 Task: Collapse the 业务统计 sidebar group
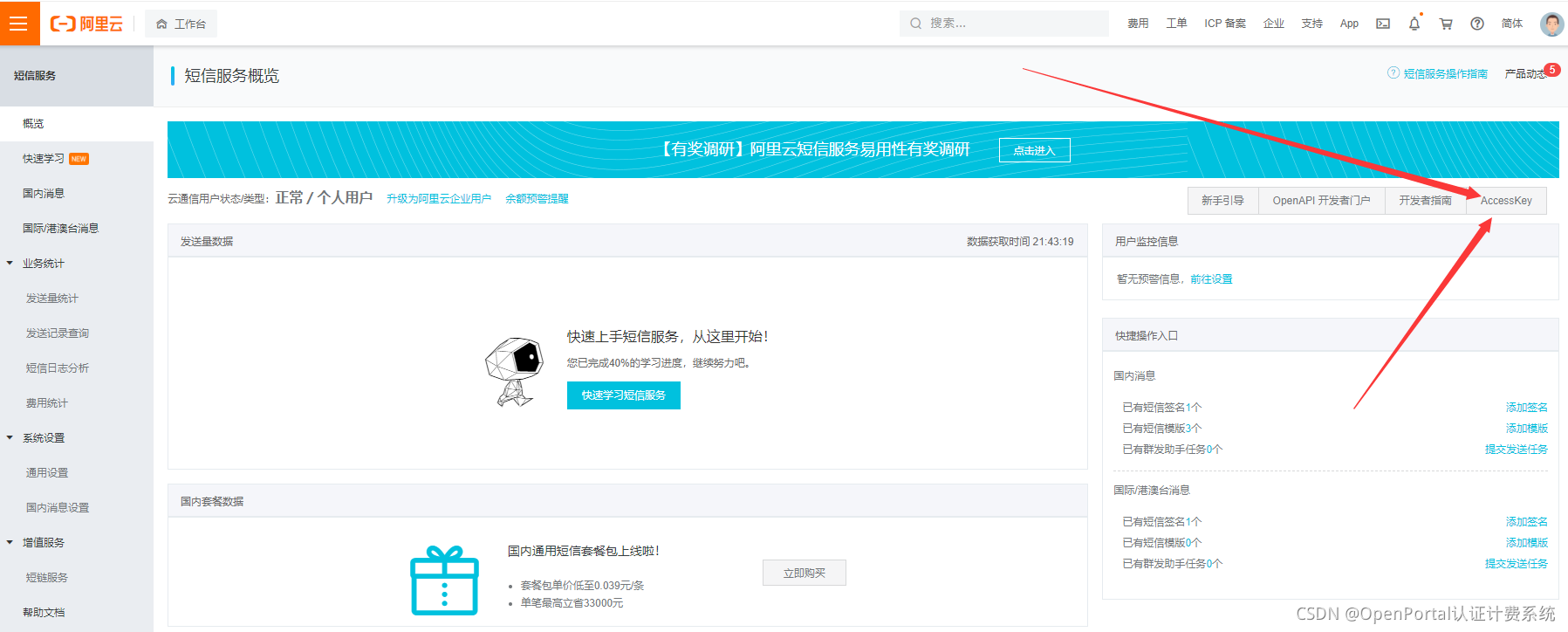tap(10, 263)
